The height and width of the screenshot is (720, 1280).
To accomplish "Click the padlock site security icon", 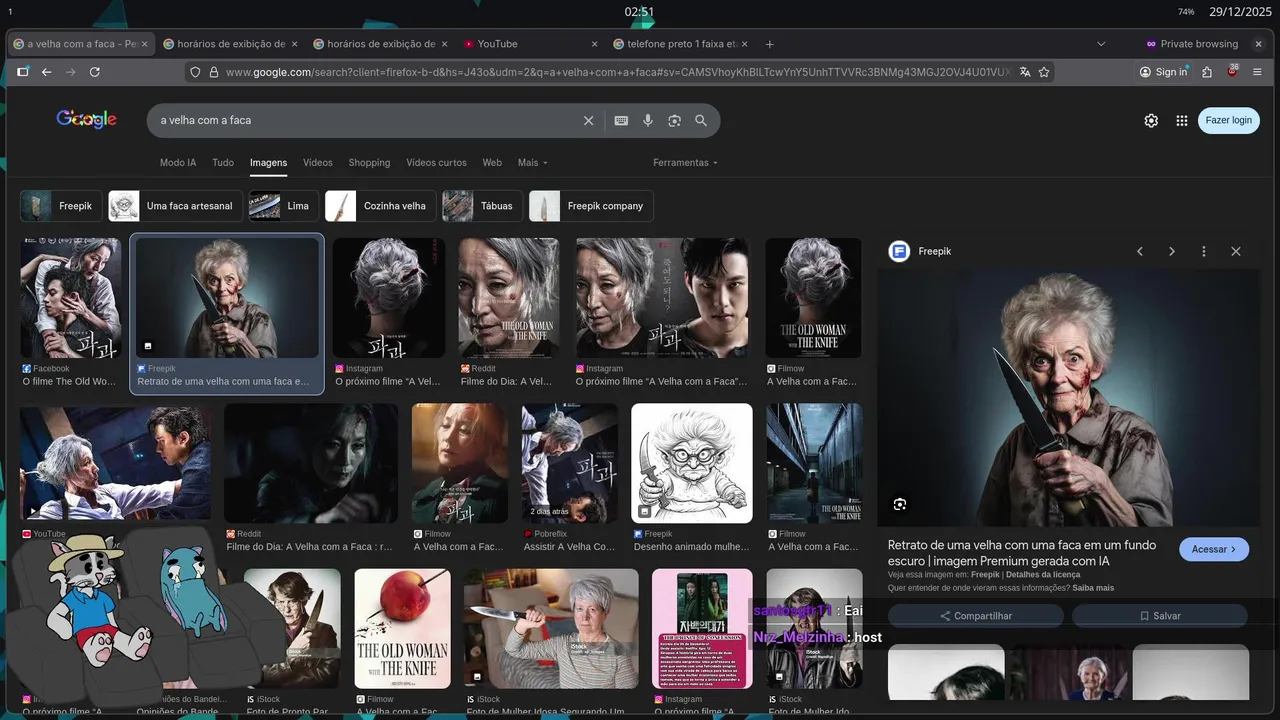I will 213,72.
